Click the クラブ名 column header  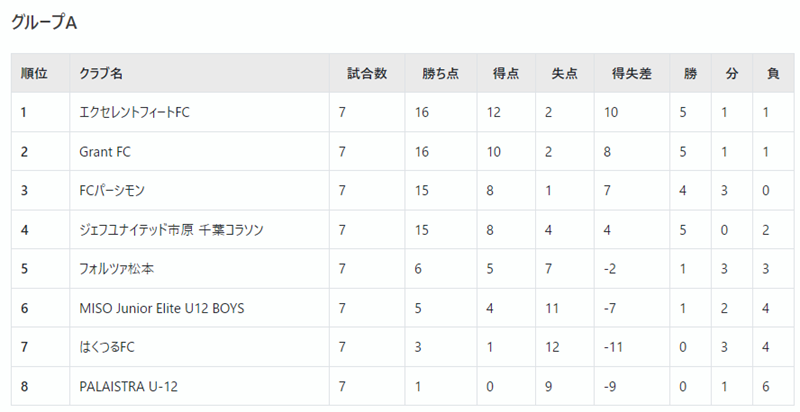pyautogui.click(x=101, y=73)
